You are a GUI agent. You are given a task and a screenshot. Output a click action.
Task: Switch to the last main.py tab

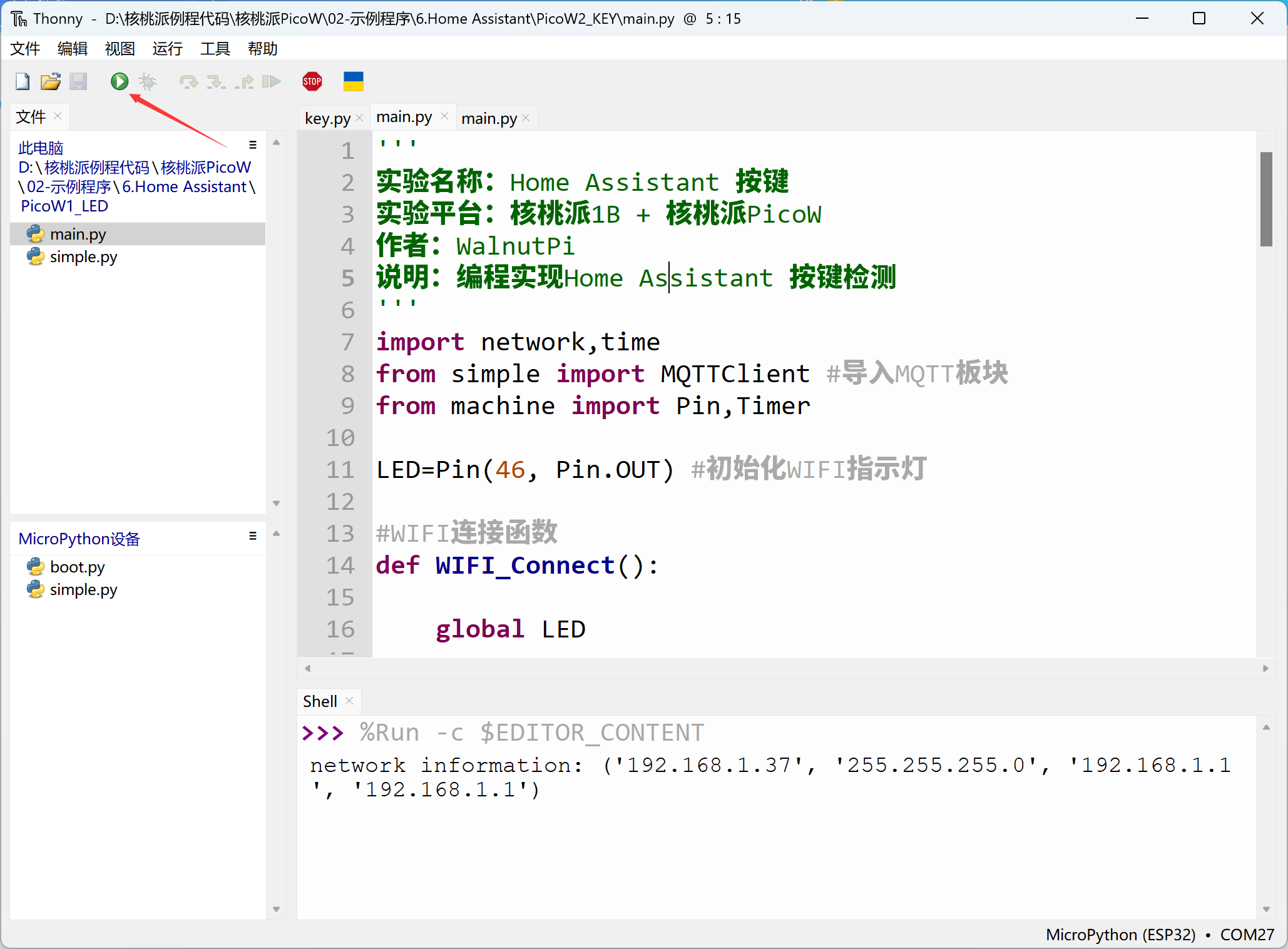tap(489, 118)
